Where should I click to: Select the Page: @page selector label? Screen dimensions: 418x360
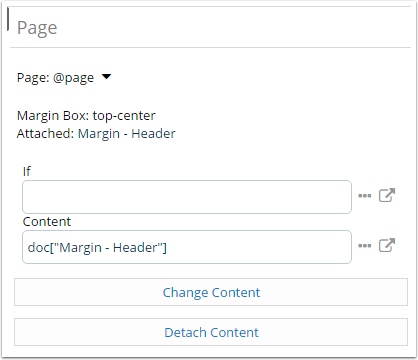coord(55,78)
